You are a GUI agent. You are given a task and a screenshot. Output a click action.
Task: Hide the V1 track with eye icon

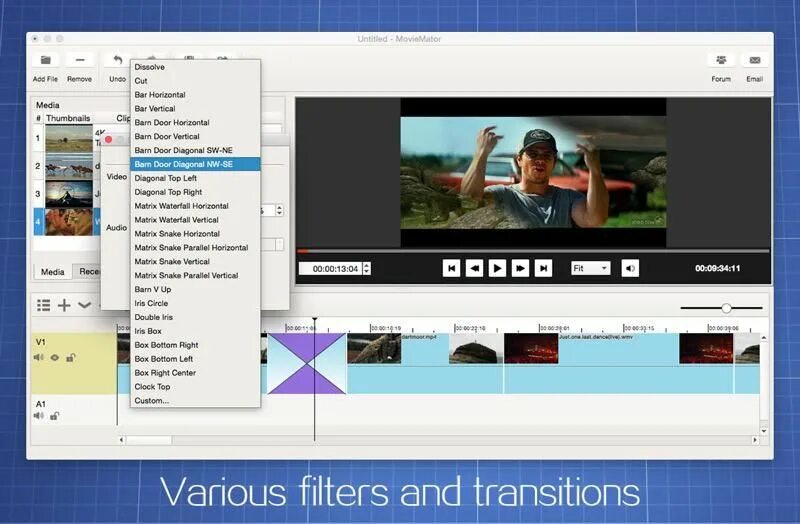[x=55, y=358]
